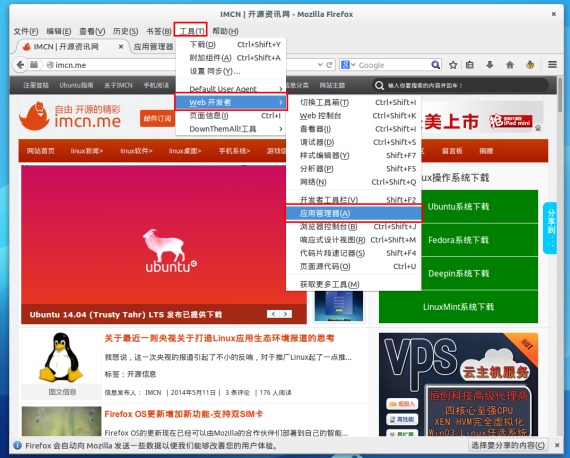The image size is (570, 458).
Task: Click the Google search magnifier icon
Action: 435,65
